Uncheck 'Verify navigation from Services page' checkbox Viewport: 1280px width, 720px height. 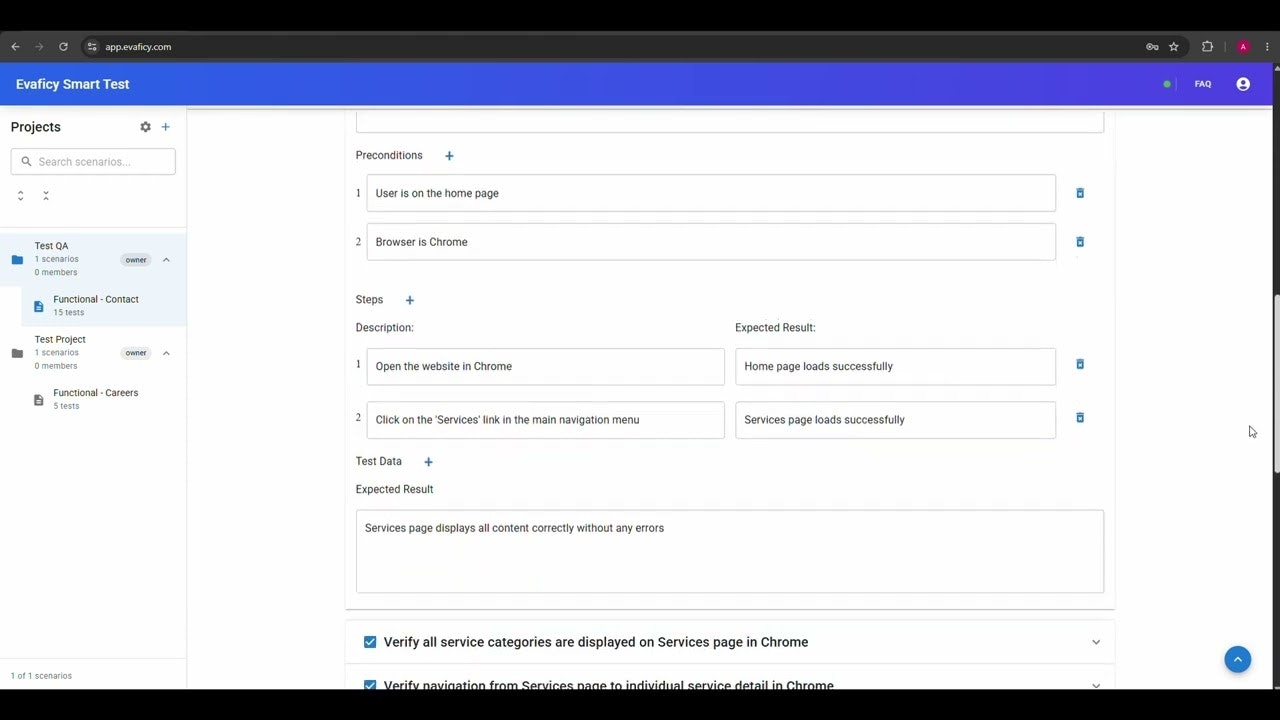coord(370,685)
